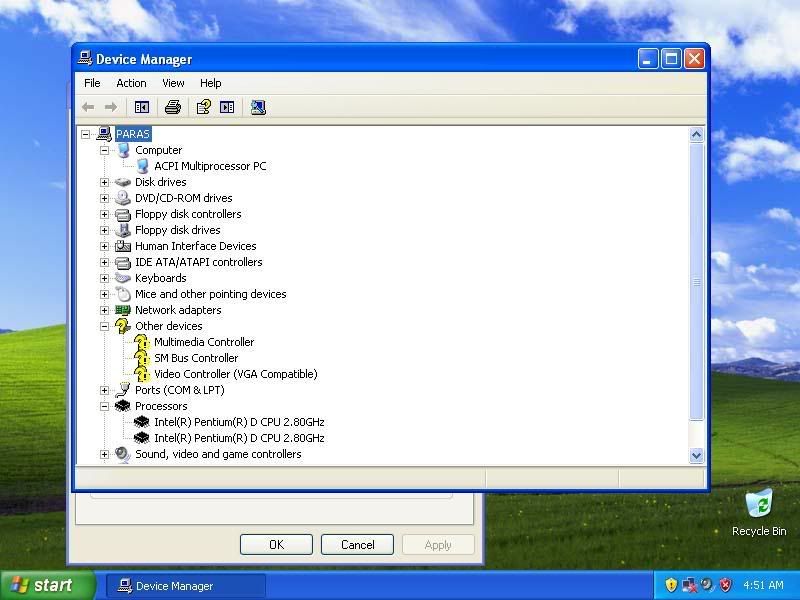
Task: Toggle the console tree pane toolbar icon
Action: (142, 107)
